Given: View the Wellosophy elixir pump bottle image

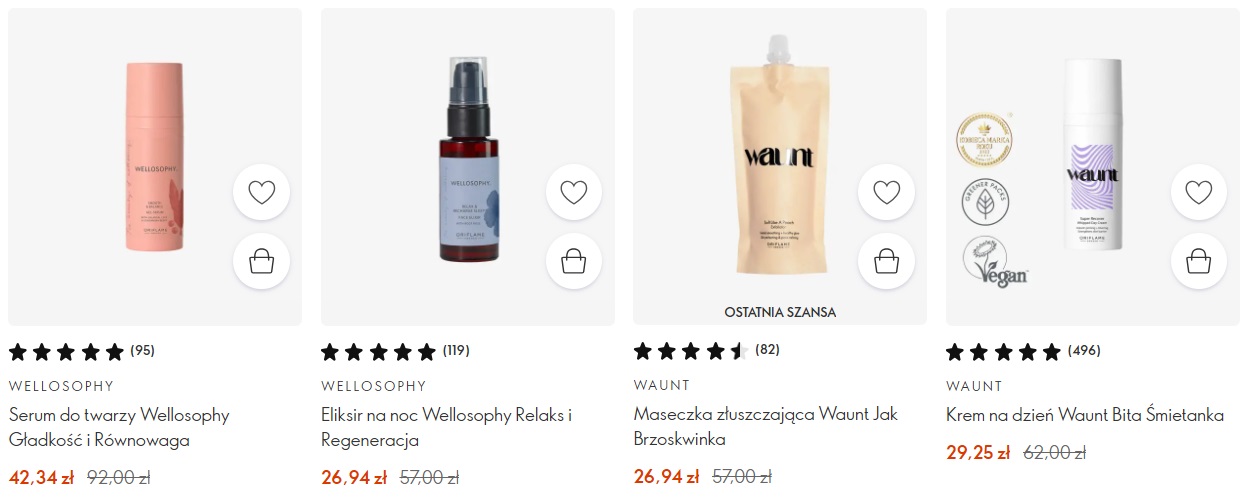Looking at the screenshot, I should (x=468, y=158).
